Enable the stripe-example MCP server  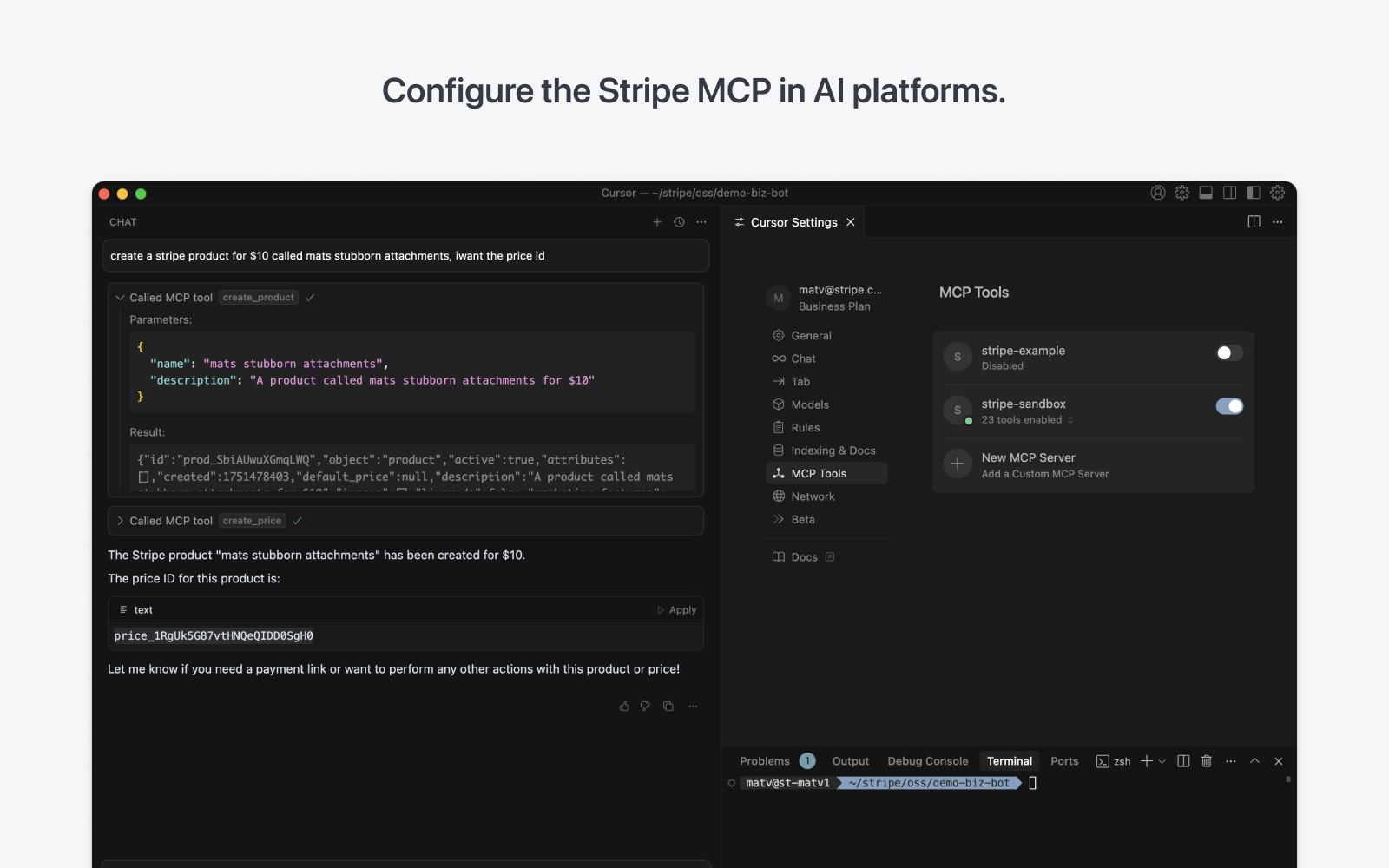pyautogui.click(x=1228, y=352)
